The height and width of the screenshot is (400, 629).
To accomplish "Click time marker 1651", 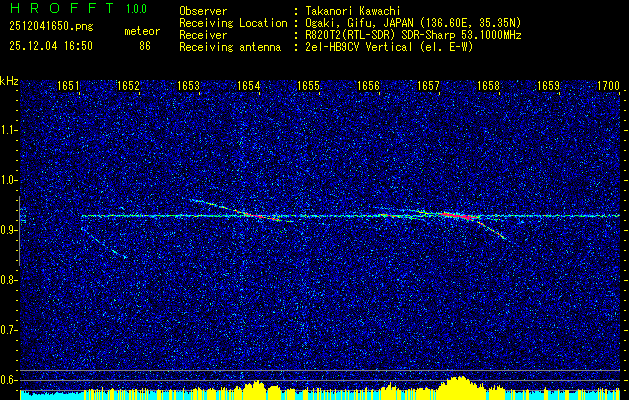I will (68, 85).
